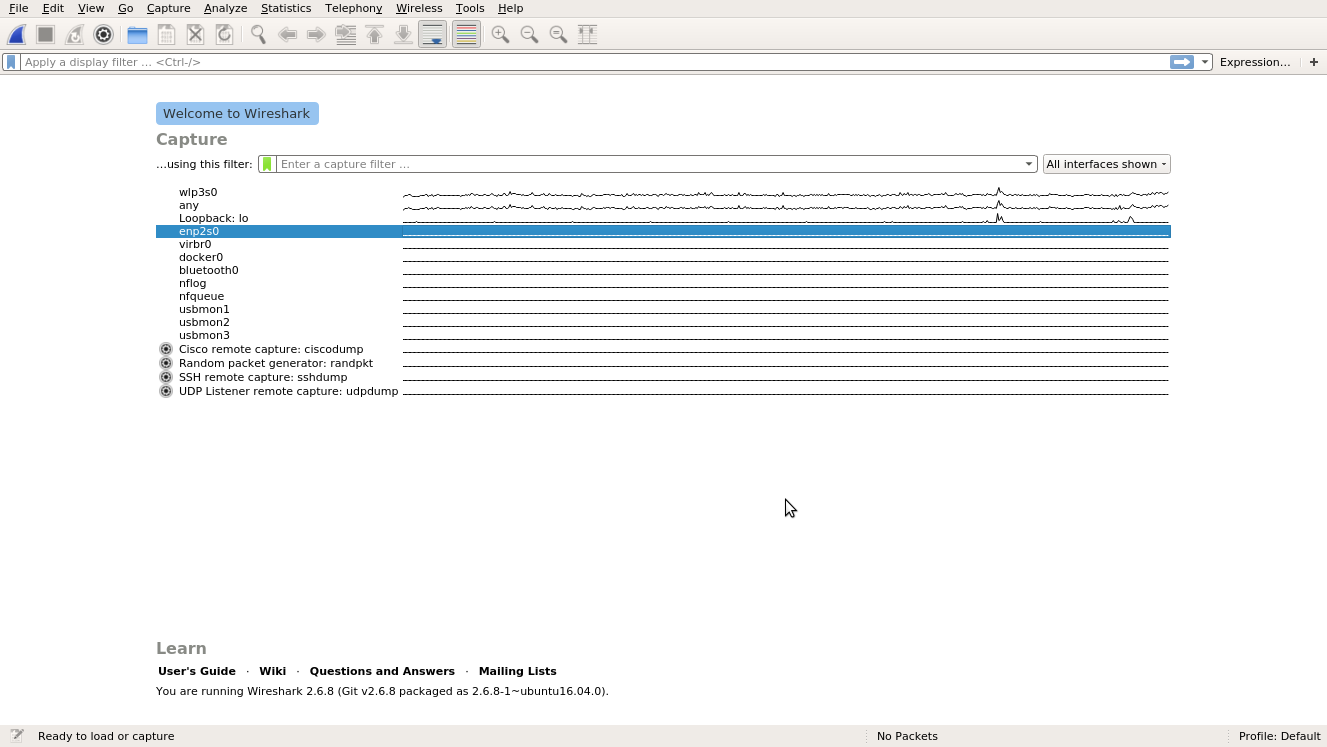
Task: Click the Welcome to Wireshark banner
Action: (x=237, y=113)
